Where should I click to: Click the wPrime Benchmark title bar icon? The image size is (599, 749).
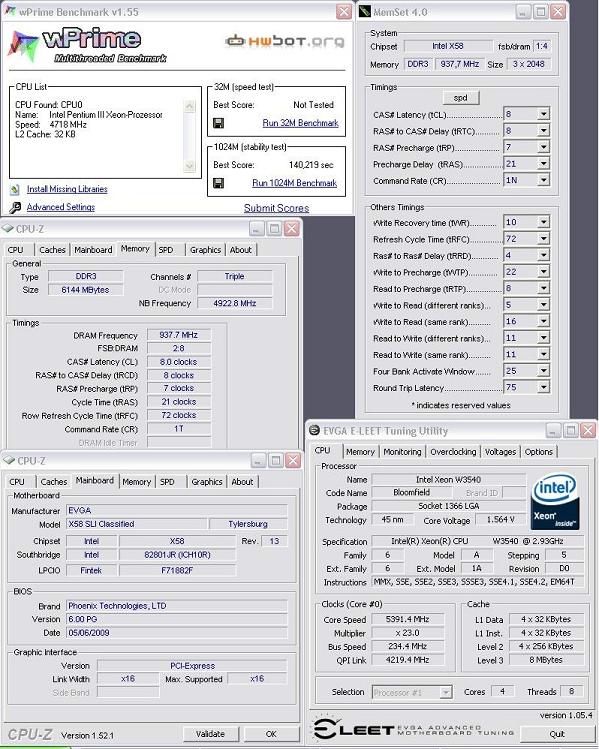coord(11,11)
